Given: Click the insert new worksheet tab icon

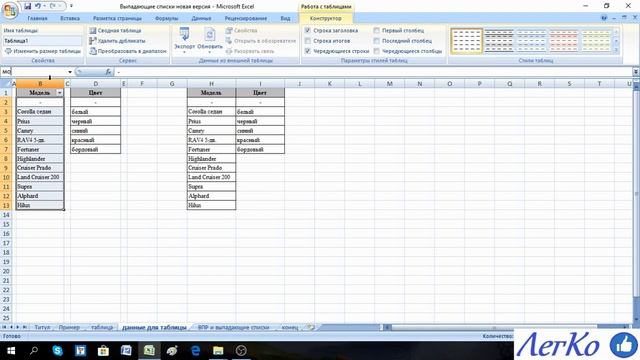Looking at the screenshot, I should pos(311,327).
